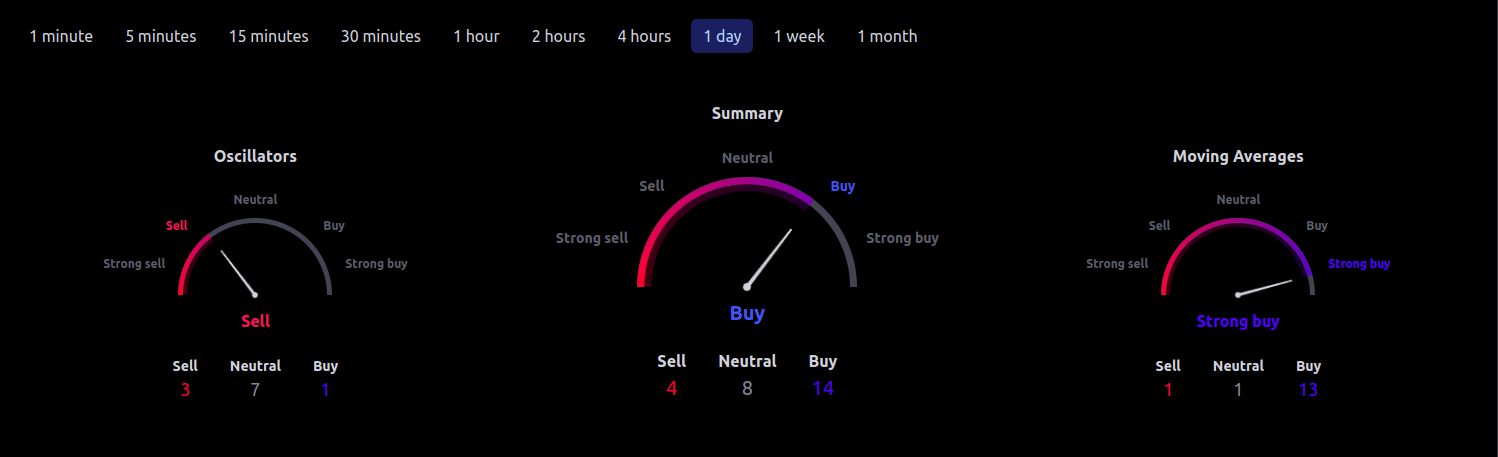Click the red Sell result under Oscillators
Screen dimensions: 1498x457
255,321
